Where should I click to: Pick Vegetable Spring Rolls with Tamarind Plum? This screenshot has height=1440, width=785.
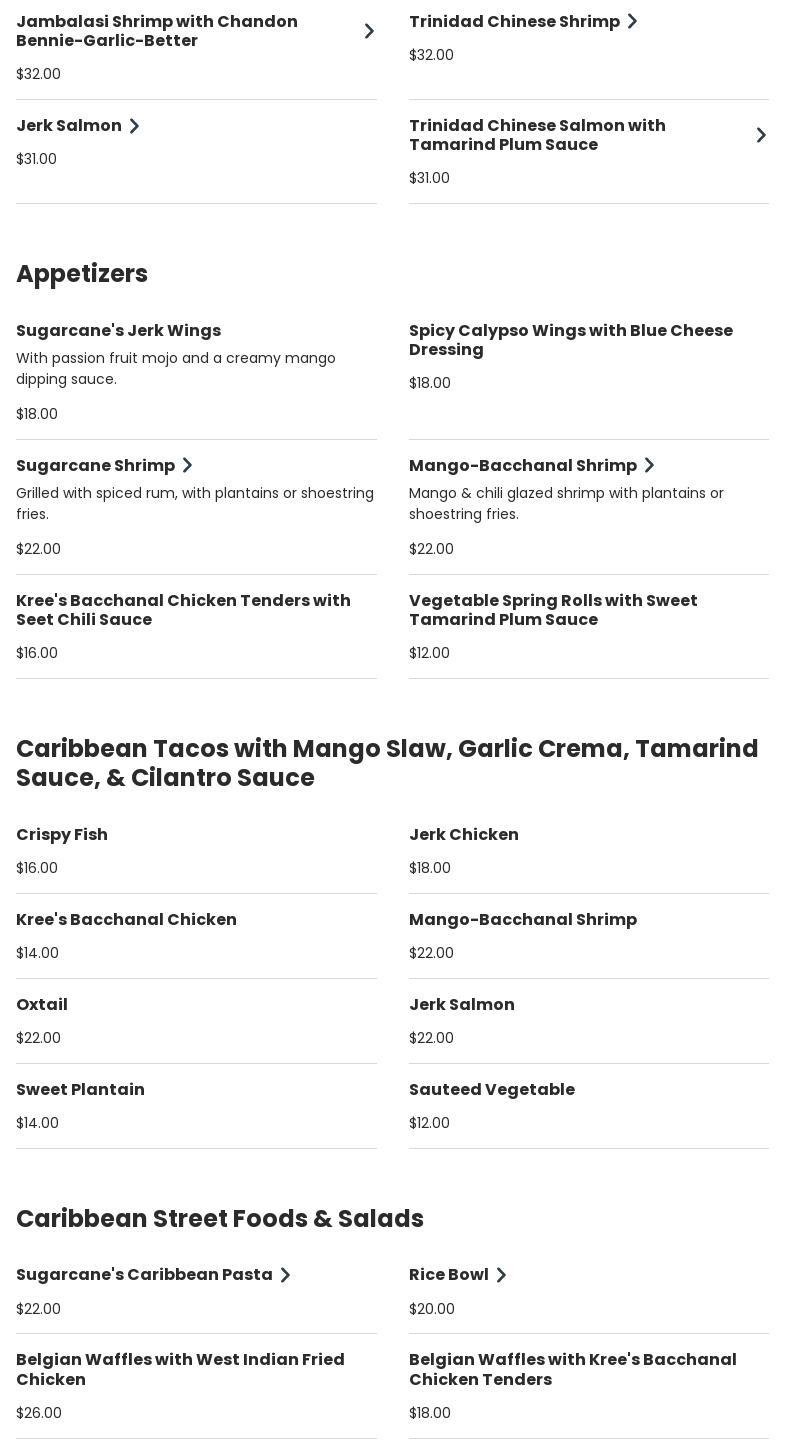coord(553,610)
